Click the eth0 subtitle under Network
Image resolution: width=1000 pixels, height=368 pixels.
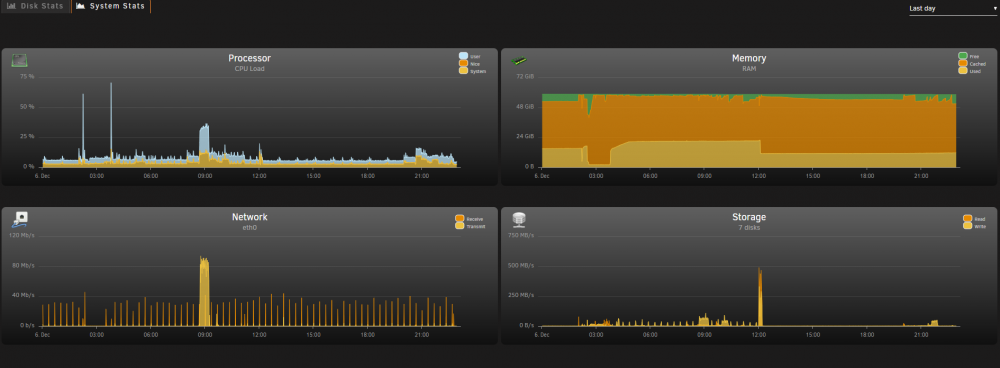click(x=249, y=227)
